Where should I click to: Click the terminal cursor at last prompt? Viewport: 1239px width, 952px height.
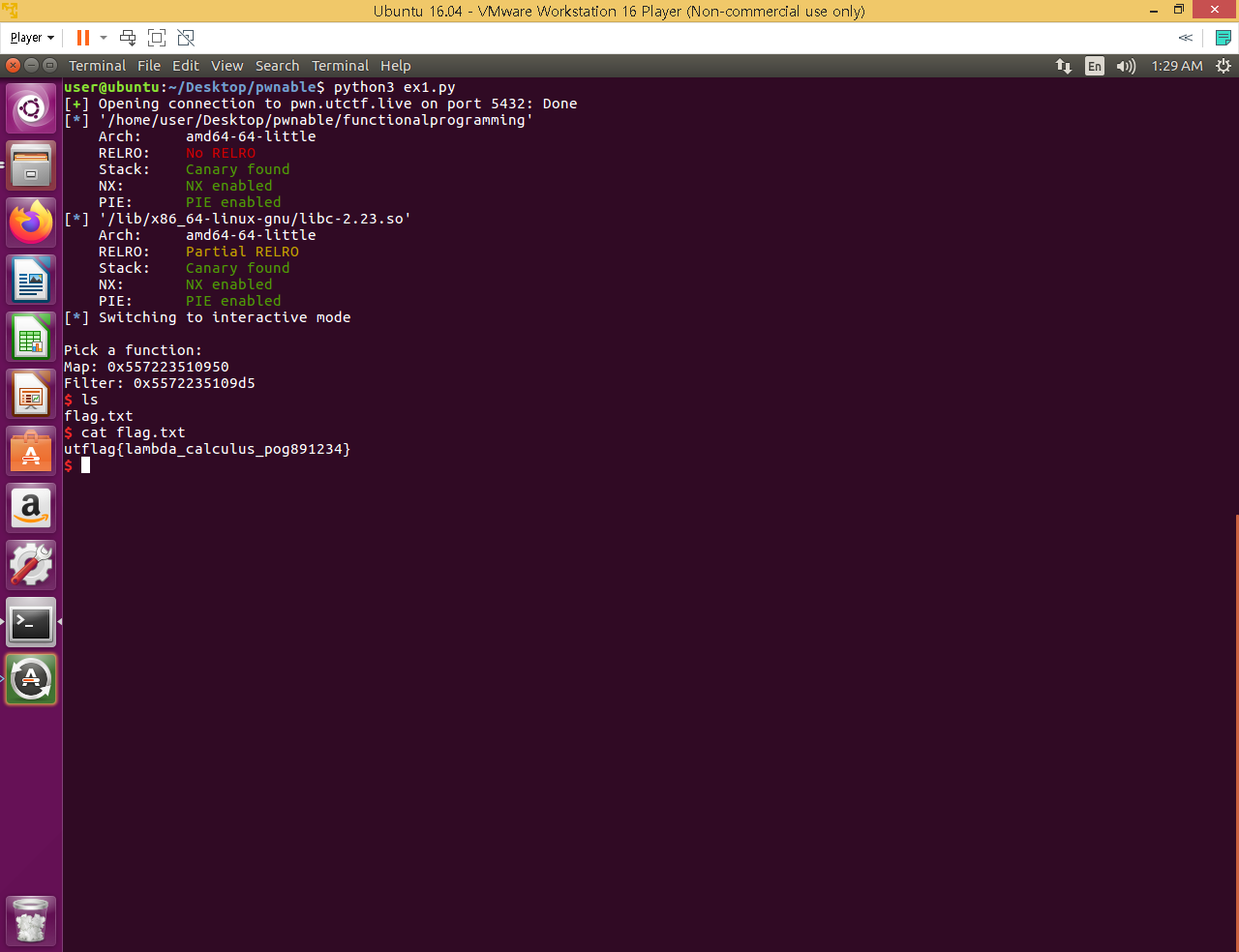click(85, 465)
